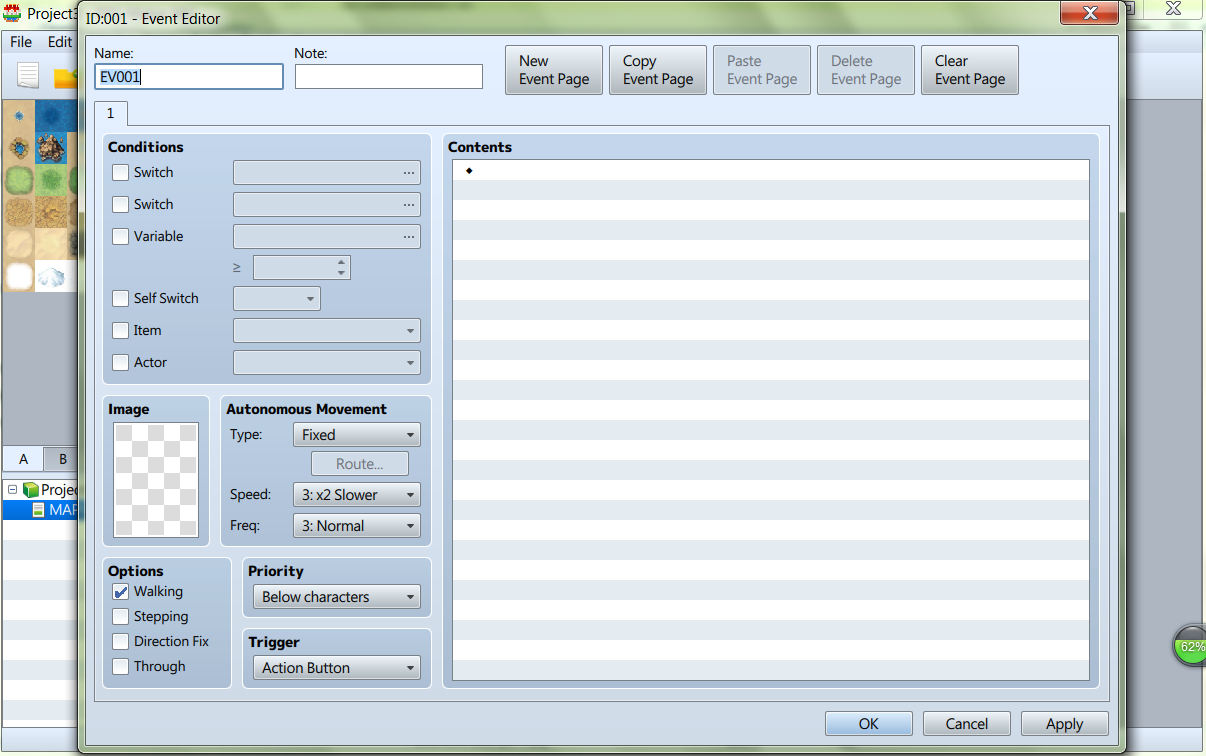This screenshot has height=756, width=1206.
Task: Open the Item condition dropdown
Action: (327, 331)
